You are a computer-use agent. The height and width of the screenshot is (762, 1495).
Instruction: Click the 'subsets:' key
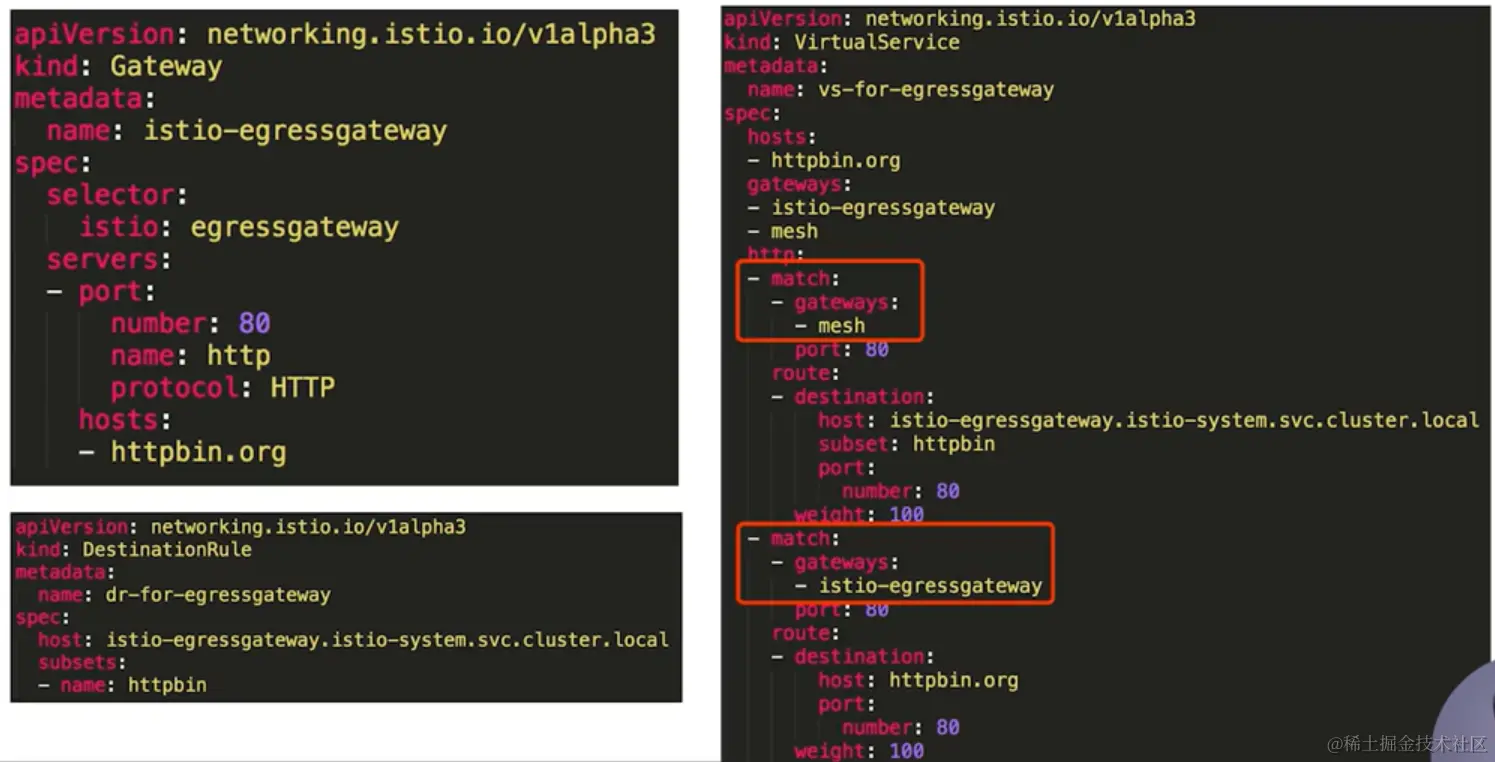tap(82, 663)
